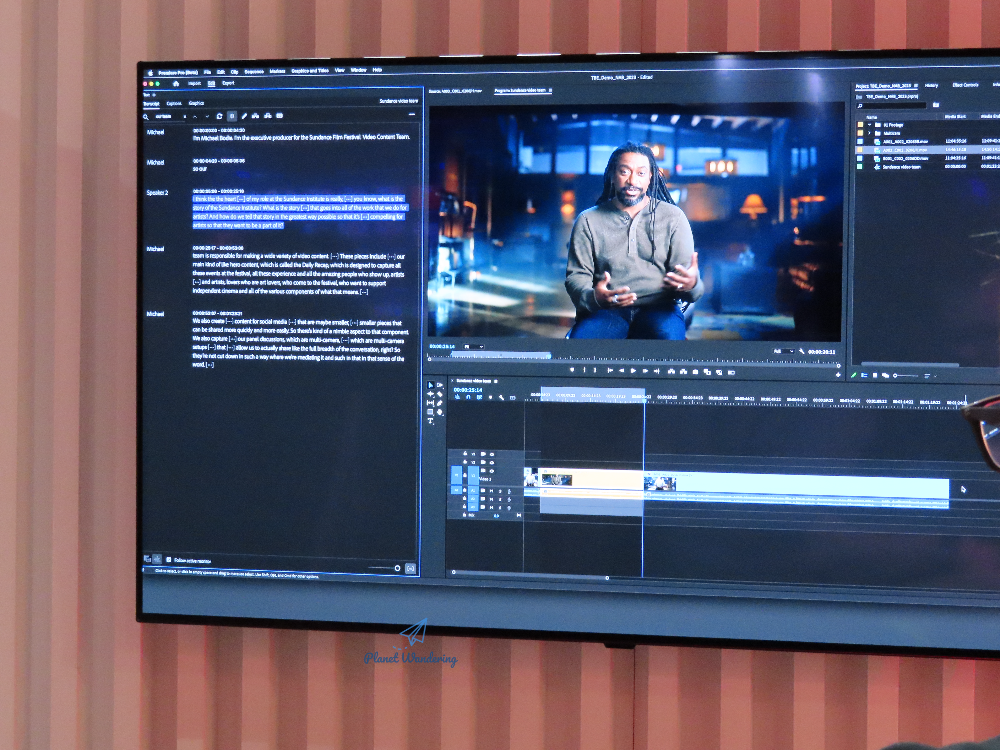Screen dimensions: 1000x750
Task: Select the Hand tool
Action: [x=439, y=412]
